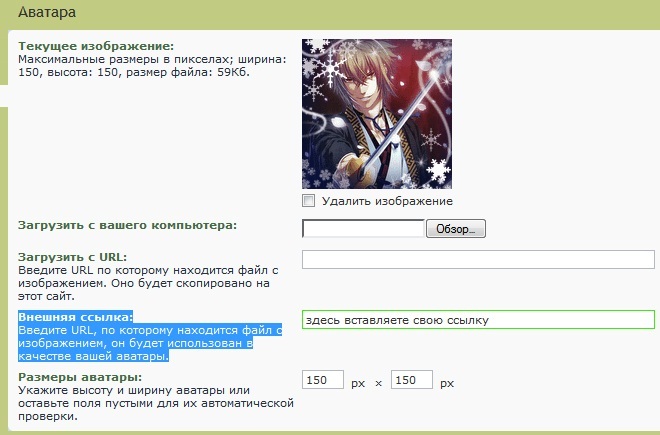Screen dimensions: 660x435
Task: Focus field containing здесь вставляете свою ссылку
Action: (x=478, y=320)
